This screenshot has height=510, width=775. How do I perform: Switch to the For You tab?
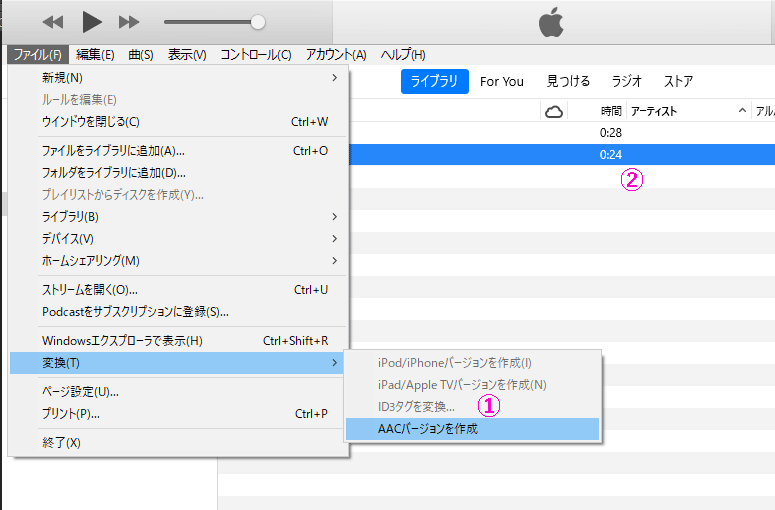[501, 81]
